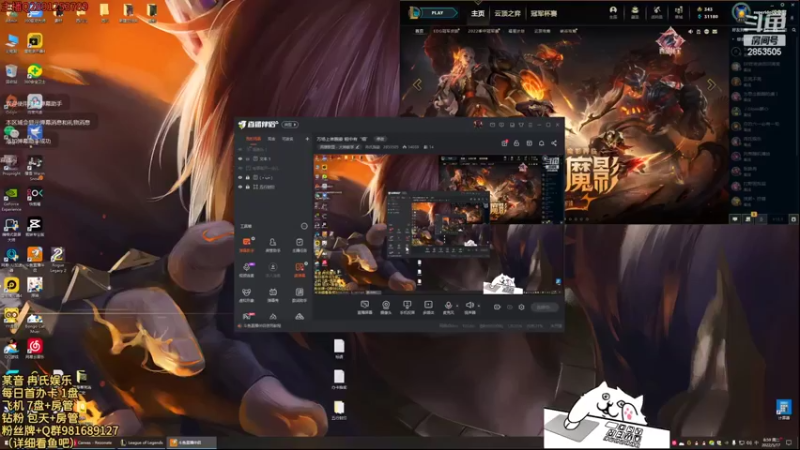
Task: Open the GeForce Experience desktop icon
Action: click(11, 199)
